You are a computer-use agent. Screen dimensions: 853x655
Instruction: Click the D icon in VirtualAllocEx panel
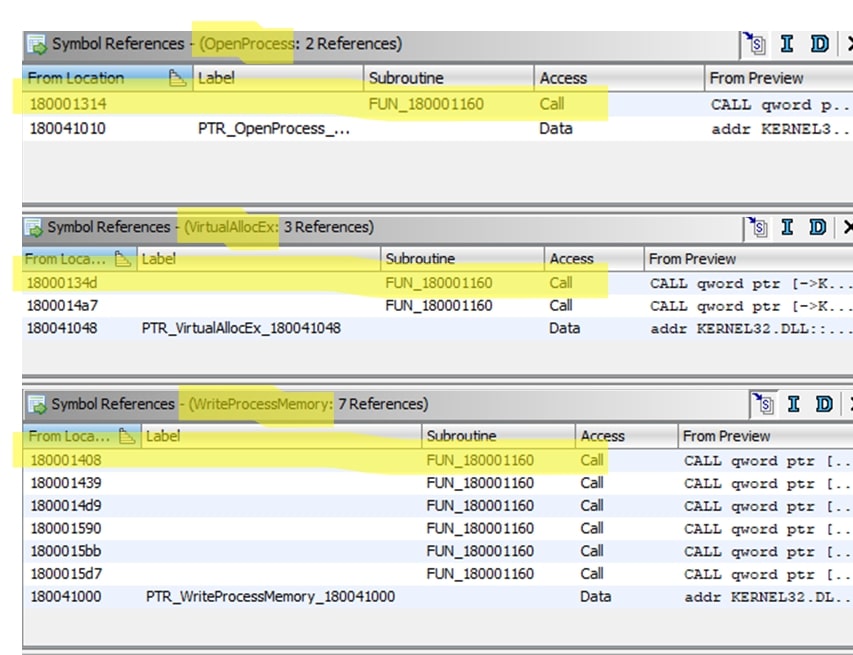[819, 227]
